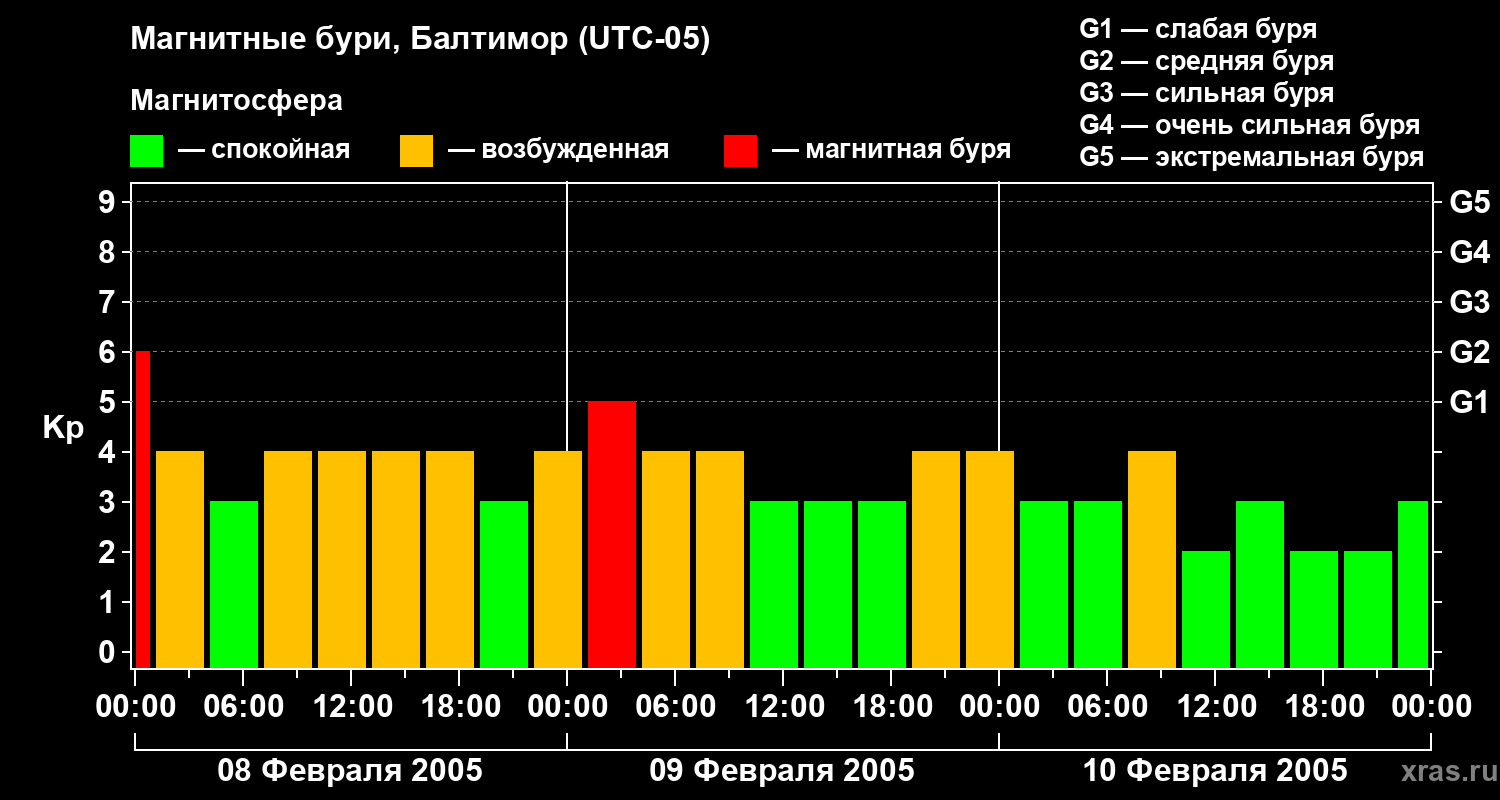Click the 'Kp' axis label
This screenshot has width=1500, height=800.
63,427
